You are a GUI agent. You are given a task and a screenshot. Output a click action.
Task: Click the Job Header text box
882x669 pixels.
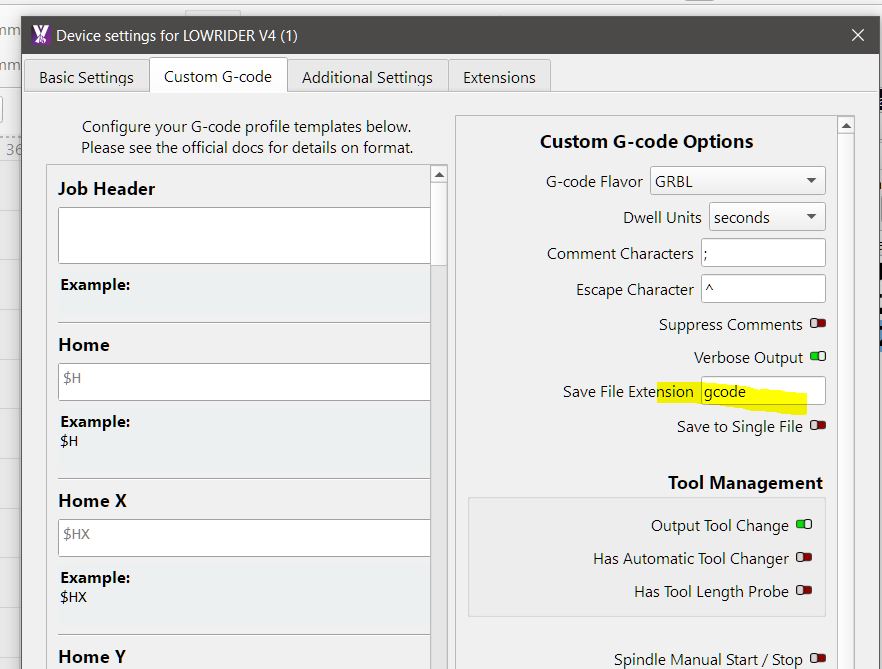pyautogui.click(x=244, y=235)
